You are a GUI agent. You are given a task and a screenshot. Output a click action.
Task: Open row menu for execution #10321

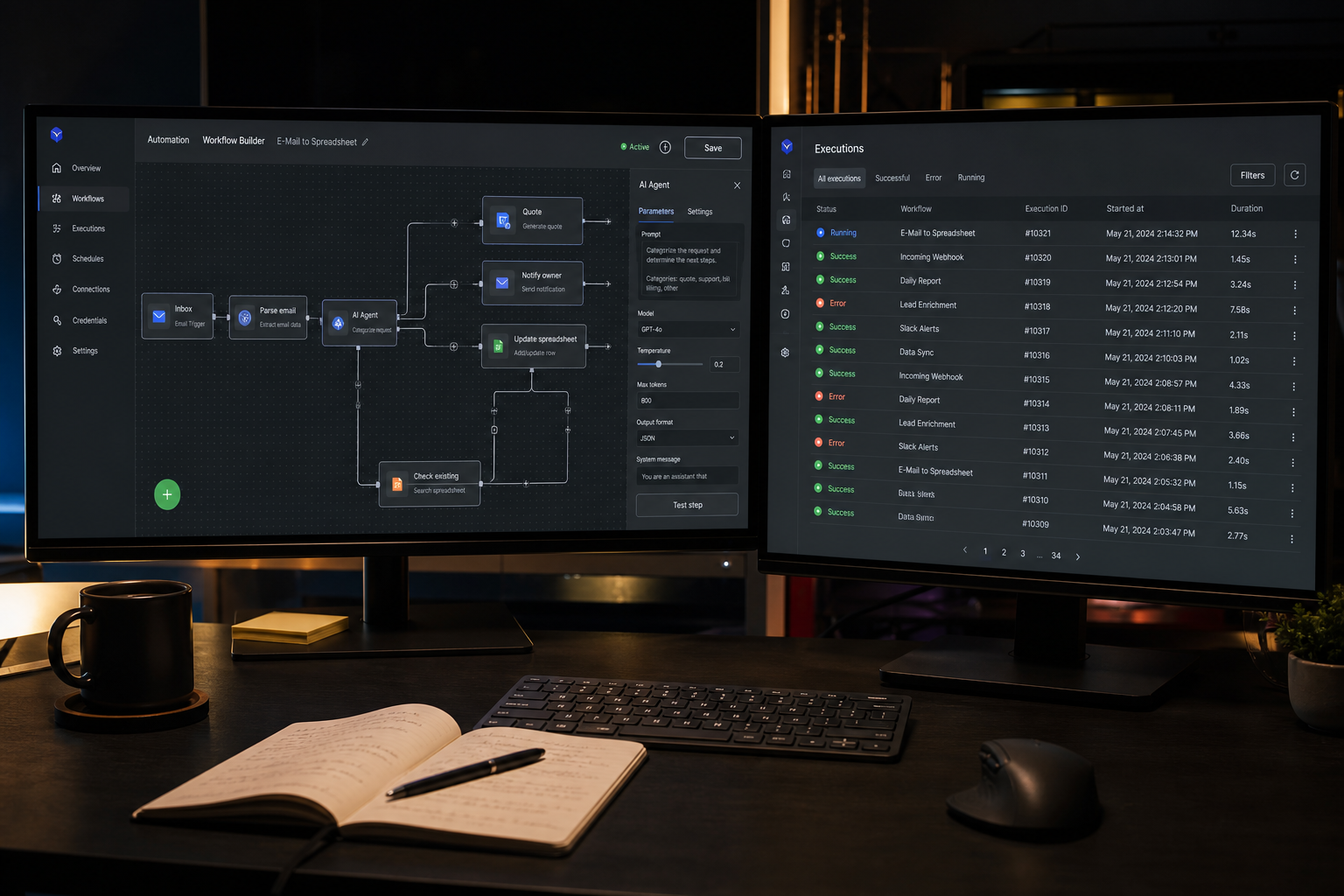1296,234
